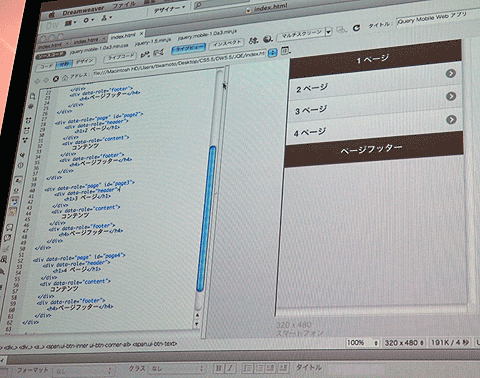Viewport: 480px width, 378px height.
Task: Open the 320 x 480 window size dropdown
Action: click(404, 342)
